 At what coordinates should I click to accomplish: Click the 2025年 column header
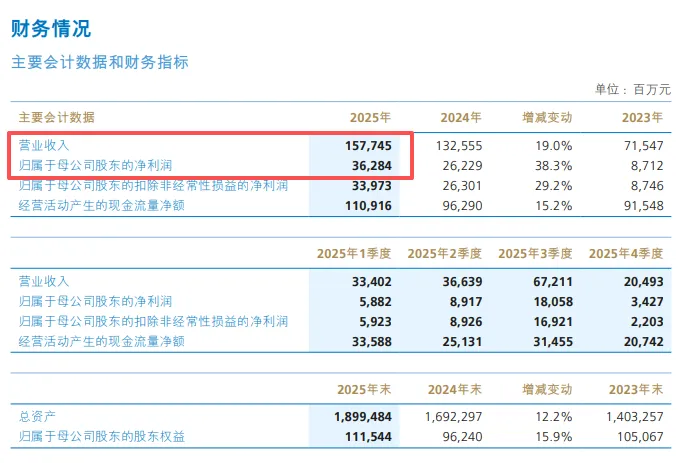tap(370, 118)
